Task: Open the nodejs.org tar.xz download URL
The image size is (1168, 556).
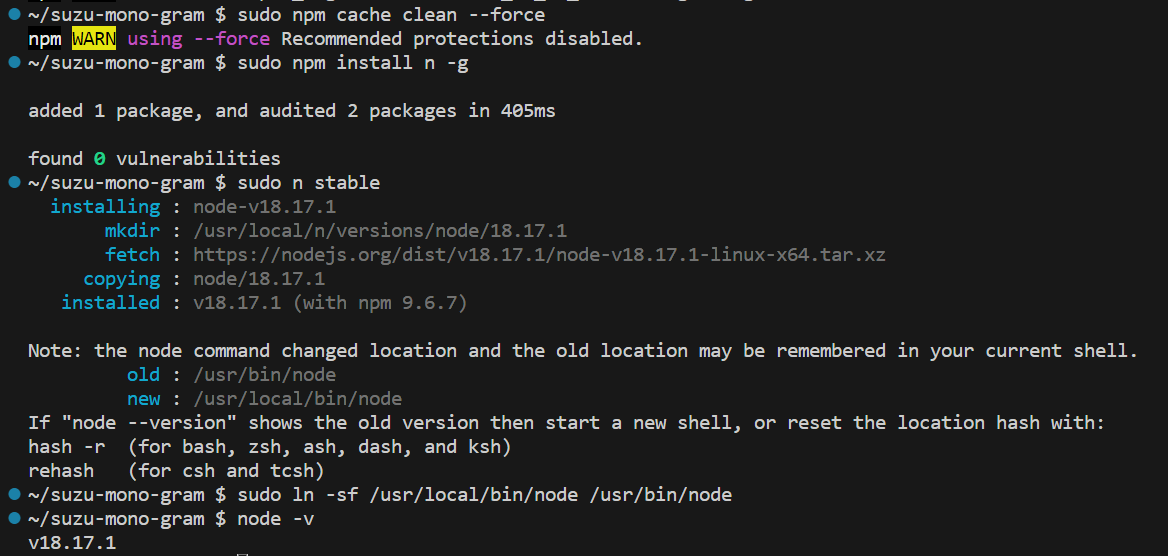Action: pos(539,255)
